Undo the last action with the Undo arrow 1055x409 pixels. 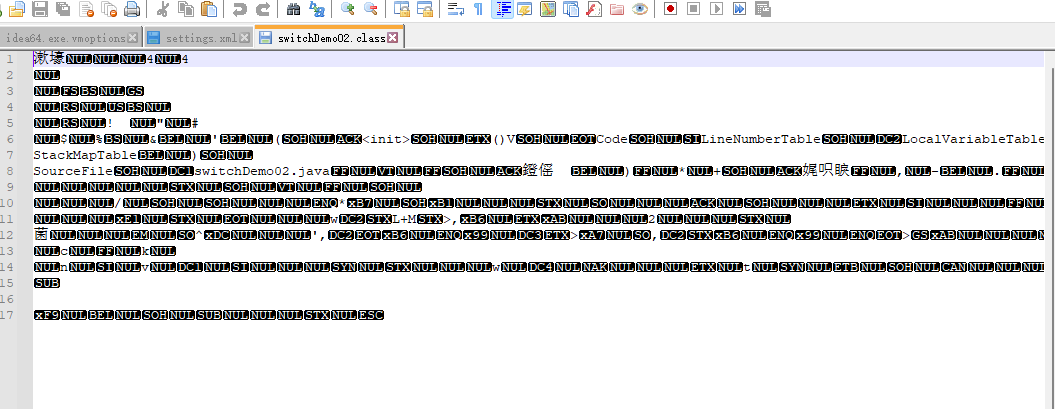tap(240, 9)
